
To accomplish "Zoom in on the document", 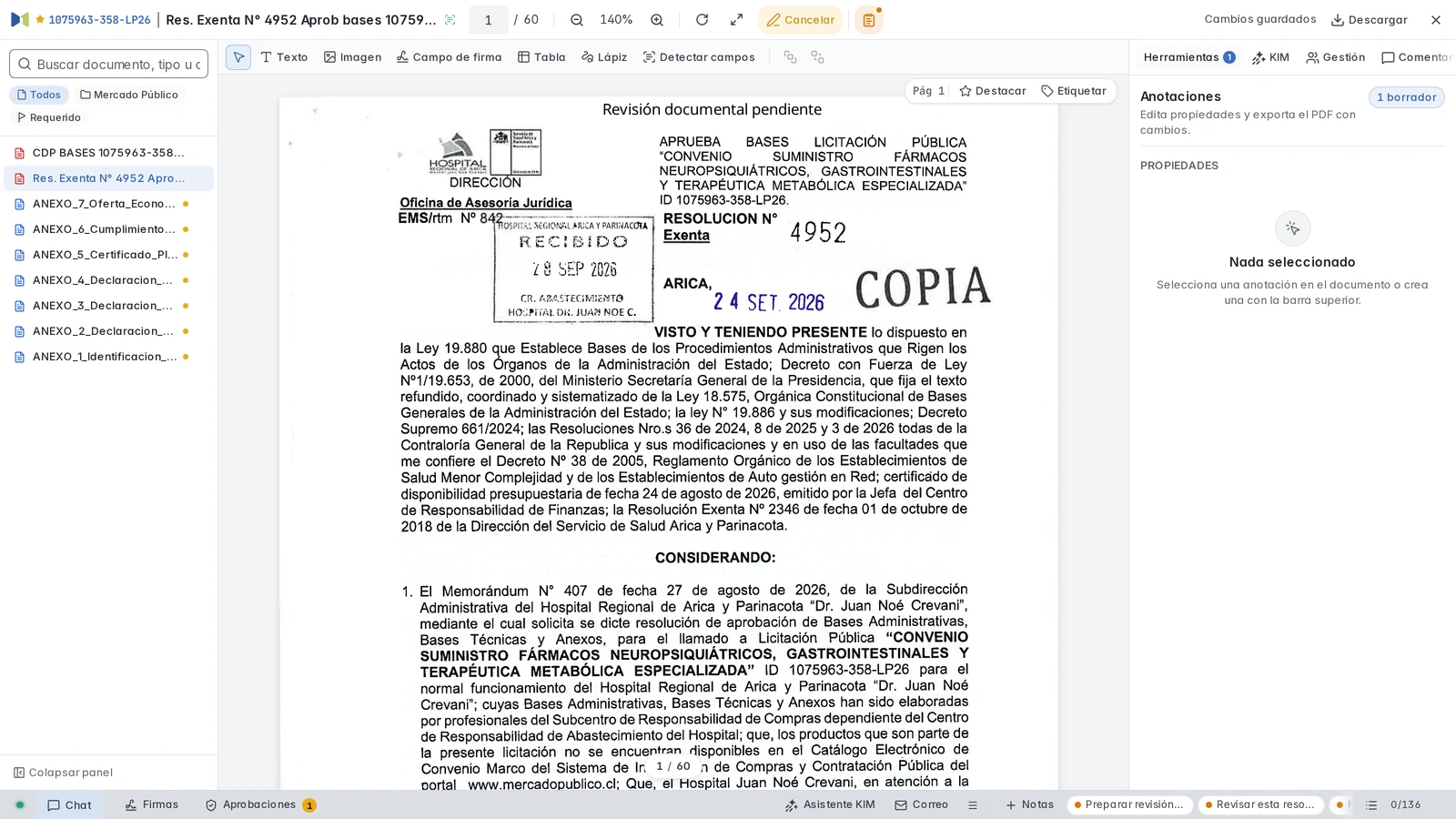I will (657, 20).
